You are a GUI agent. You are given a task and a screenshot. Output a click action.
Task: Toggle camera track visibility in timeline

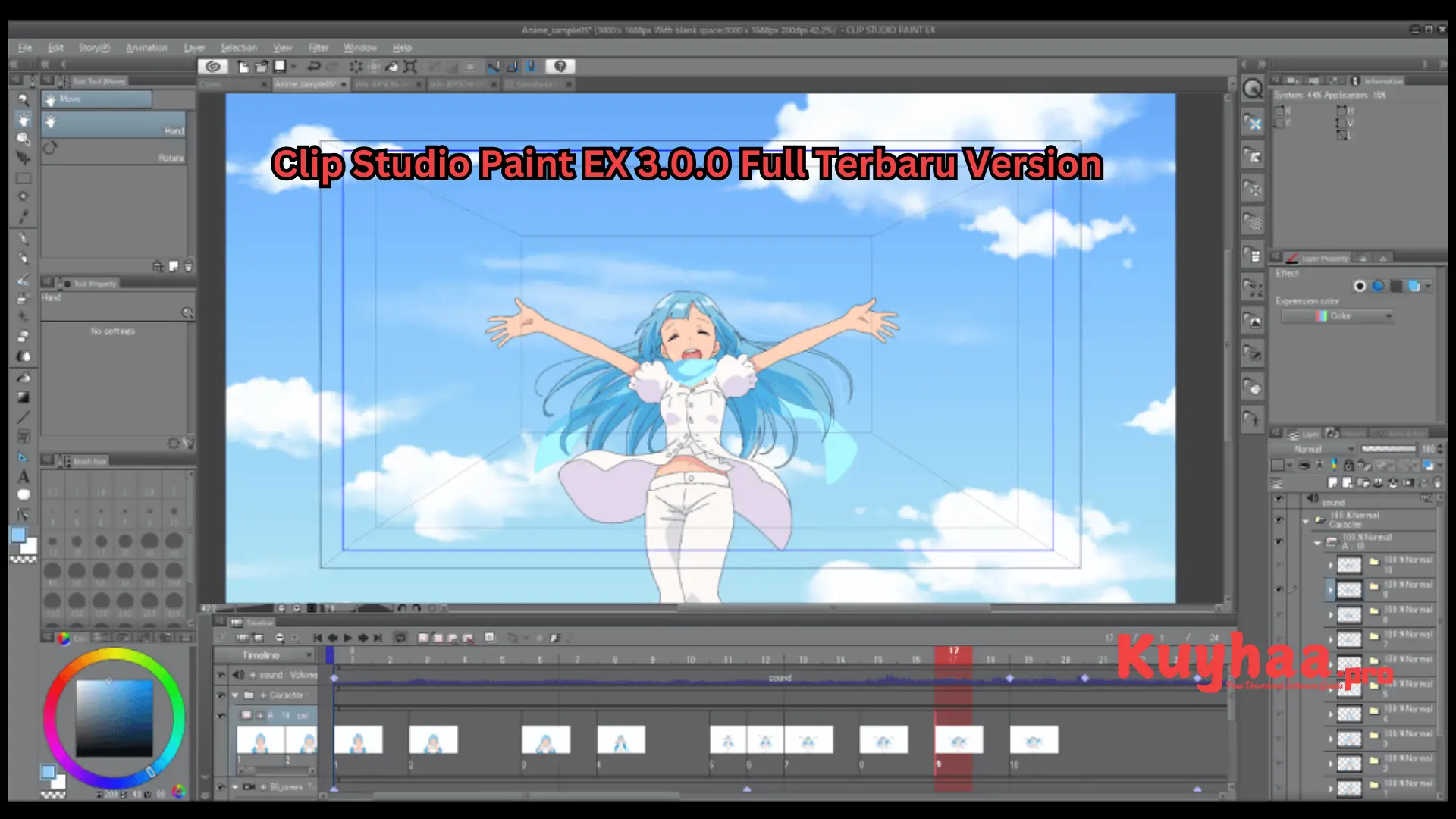[221, 787]
